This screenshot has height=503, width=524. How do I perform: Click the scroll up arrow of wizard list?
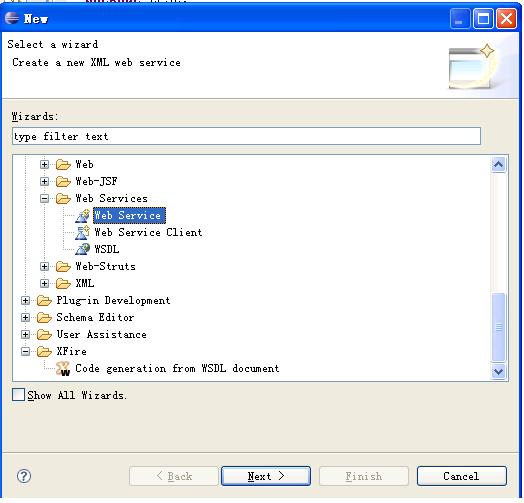pos(499,165)
